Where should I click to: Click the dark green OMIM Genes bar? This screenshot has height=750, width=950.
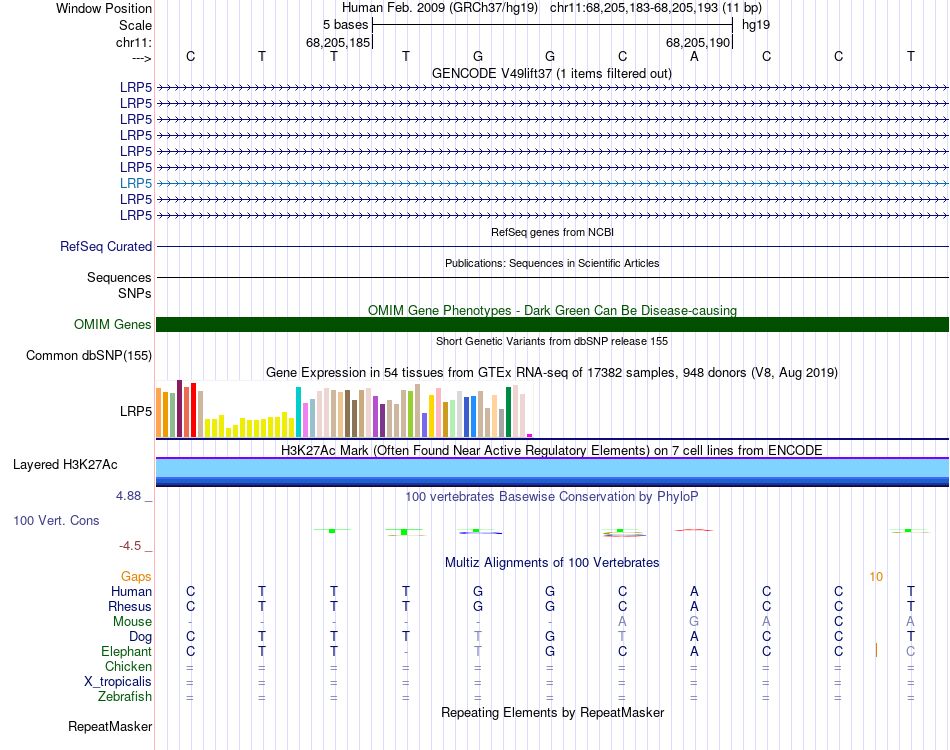(552, 324)
